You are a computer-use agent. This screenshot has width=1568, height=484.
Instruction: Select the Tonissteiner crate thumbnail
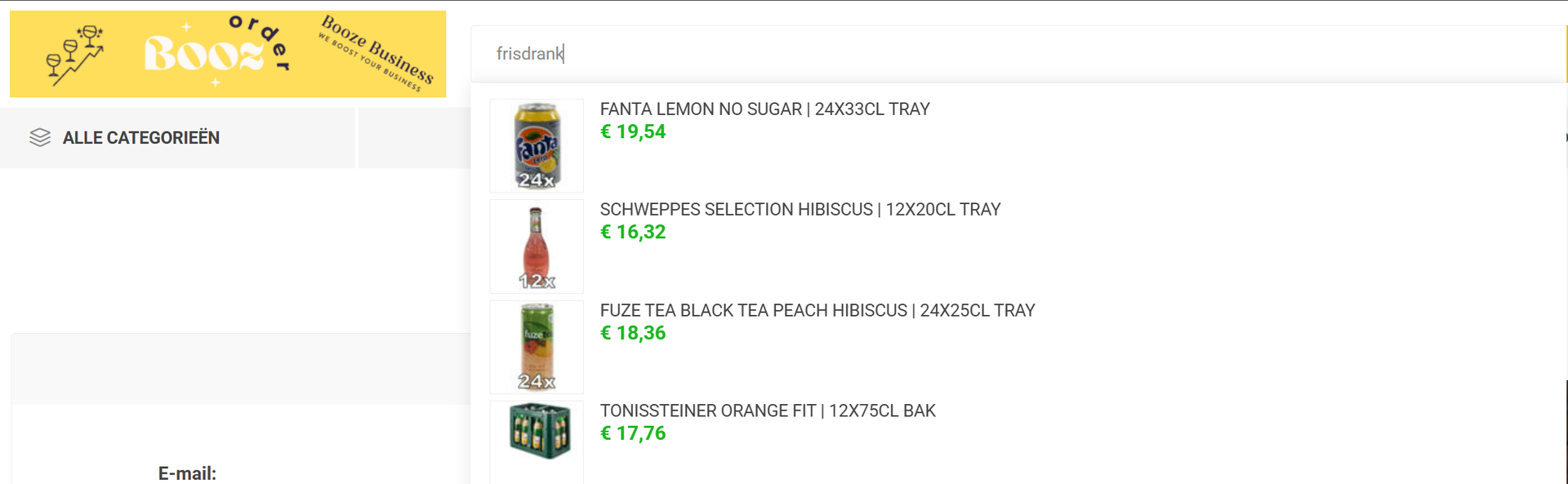tap(537, 442)
